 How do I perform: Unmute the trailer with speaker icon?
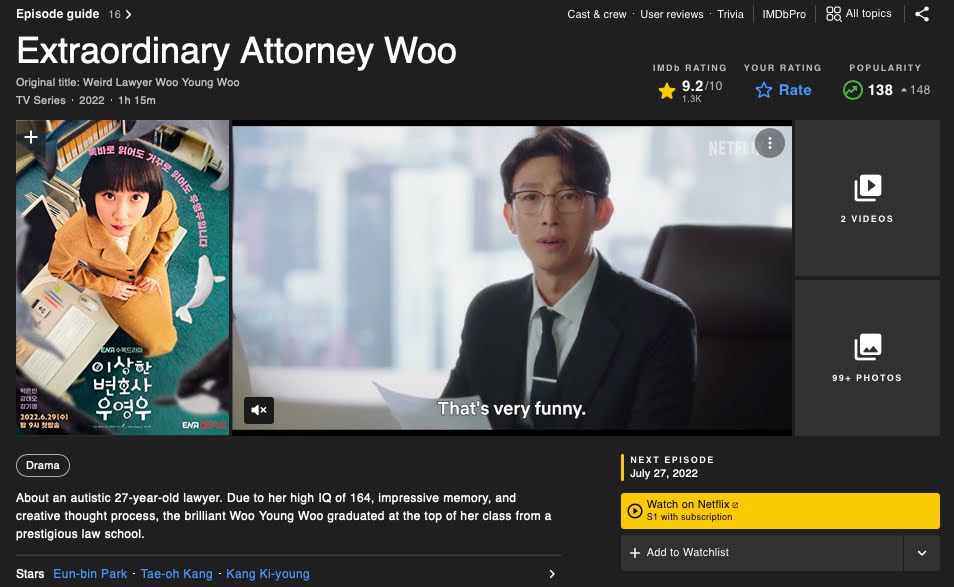[259, 410]
